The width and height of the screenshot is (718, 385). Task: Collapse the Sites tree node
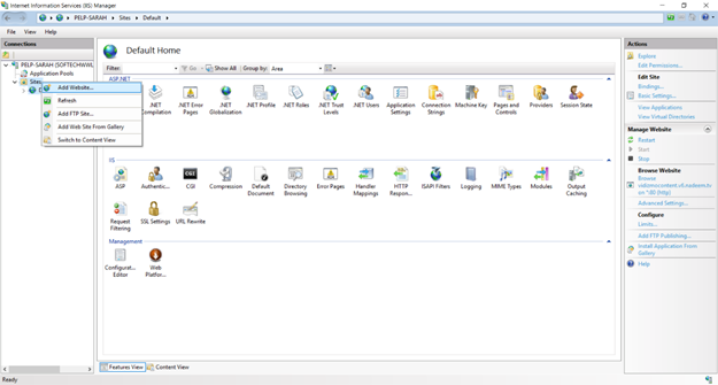(x=15, y=82)
